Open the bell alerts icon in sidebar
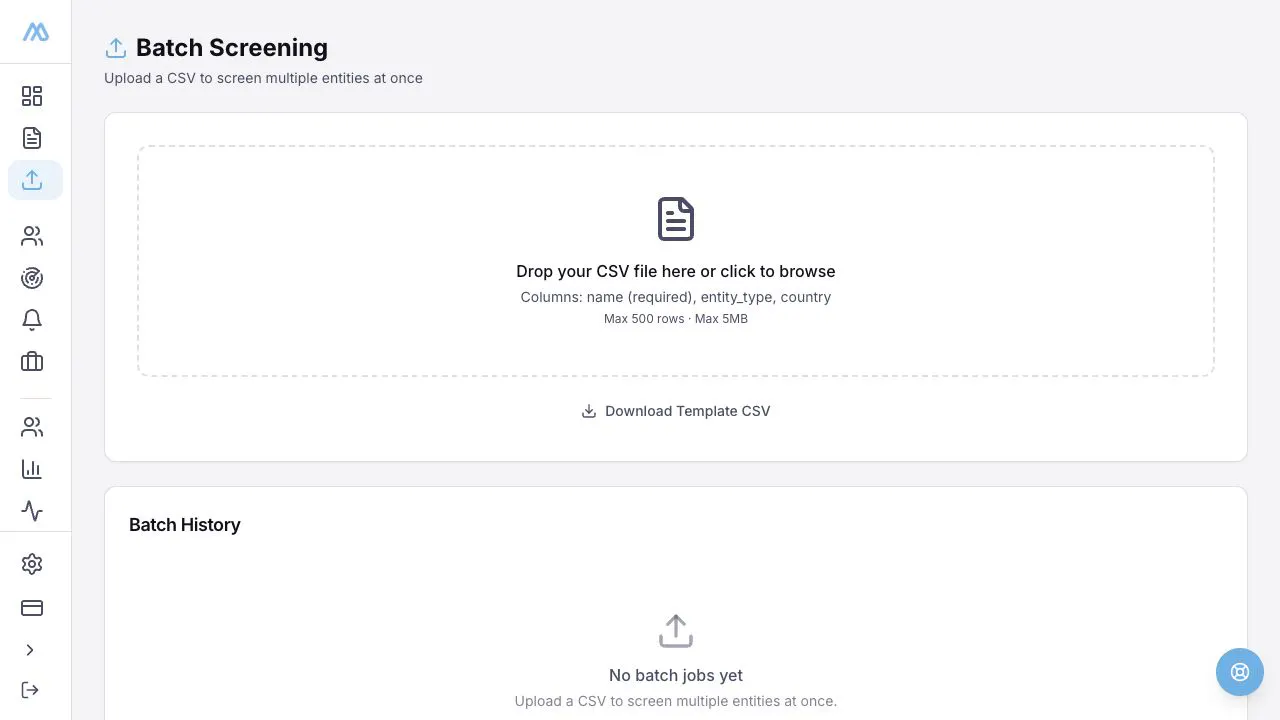The image size is (1280, 720). click(32, 320)
